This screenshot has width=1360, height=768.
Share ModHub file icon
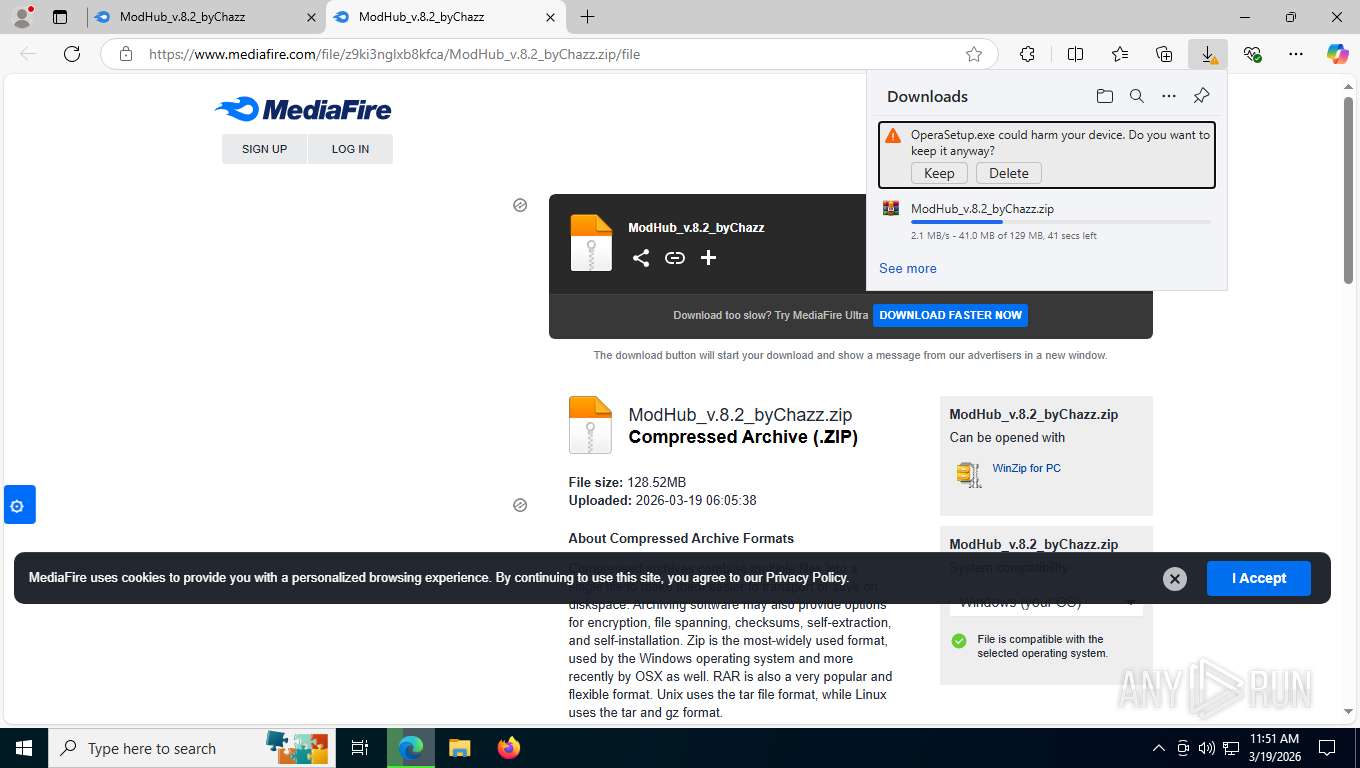(641, 258)
